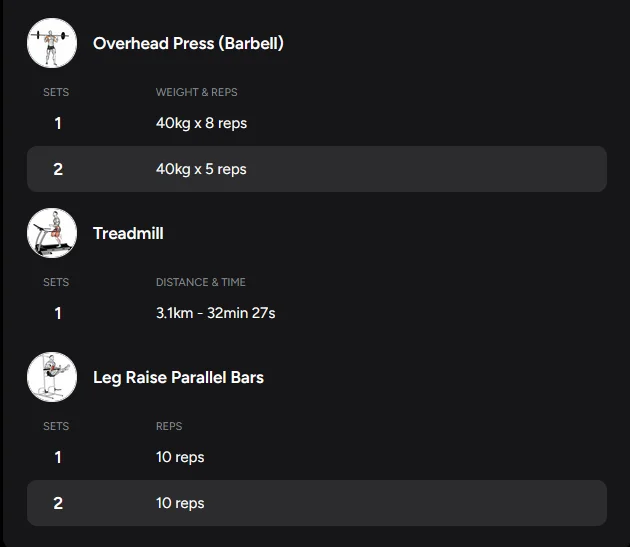Select Overhead Press set 1 number

coord(58,123)
